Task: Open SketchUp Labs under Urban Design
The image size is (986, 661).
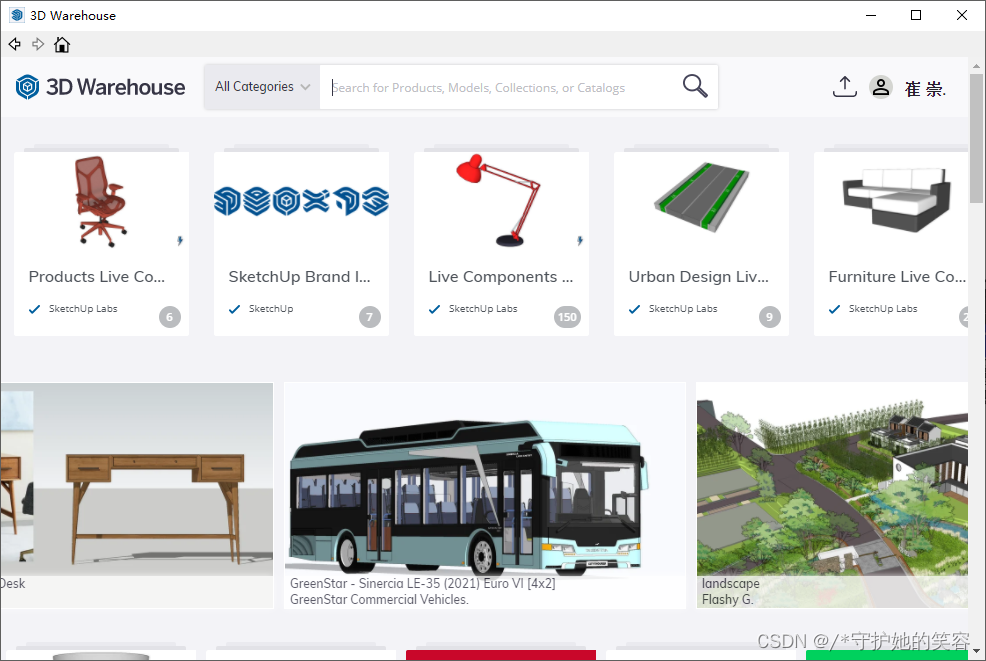Action: tap(683, 309)
